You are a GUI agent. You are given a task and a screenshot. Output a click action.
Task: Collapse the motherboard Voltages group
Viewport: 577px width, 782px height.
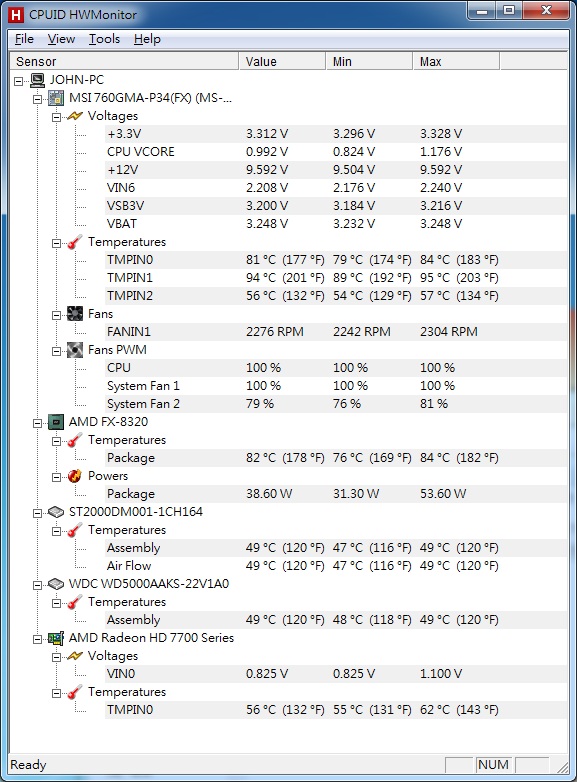point(56,117)
